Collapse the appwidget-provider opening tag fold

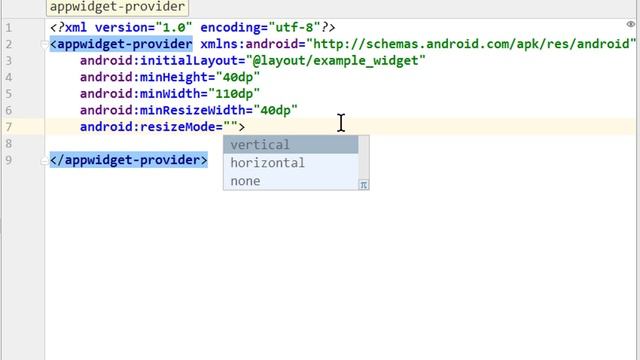44,44
